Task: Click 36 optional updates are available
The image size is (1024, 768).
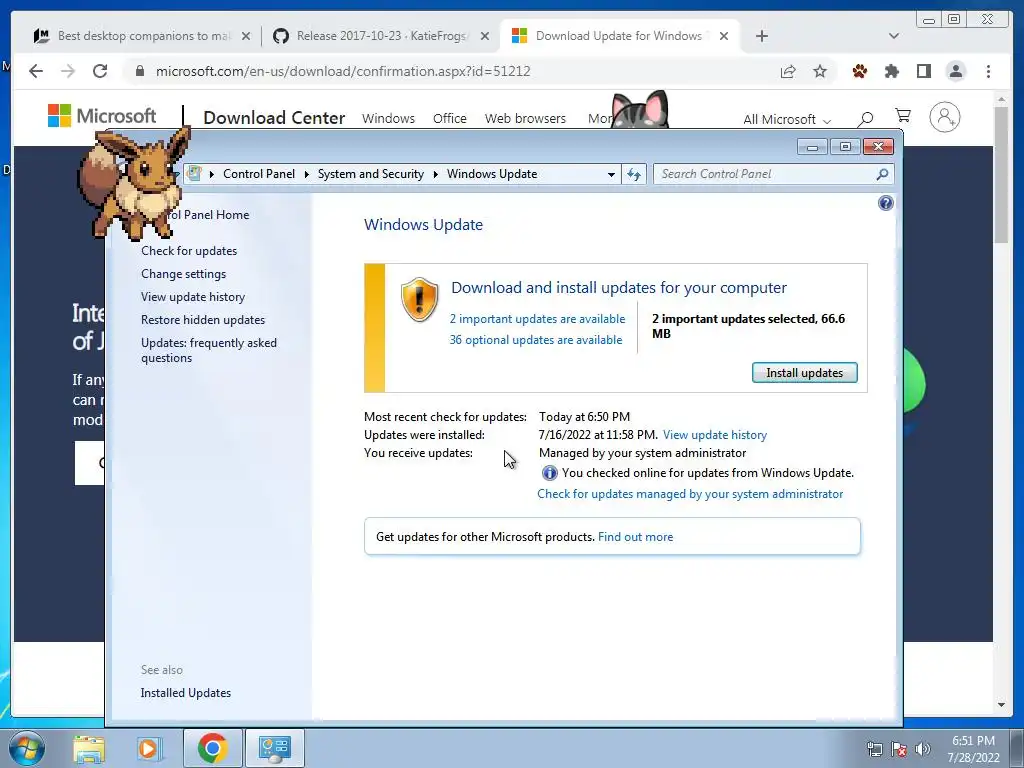Action: [536, 340]
